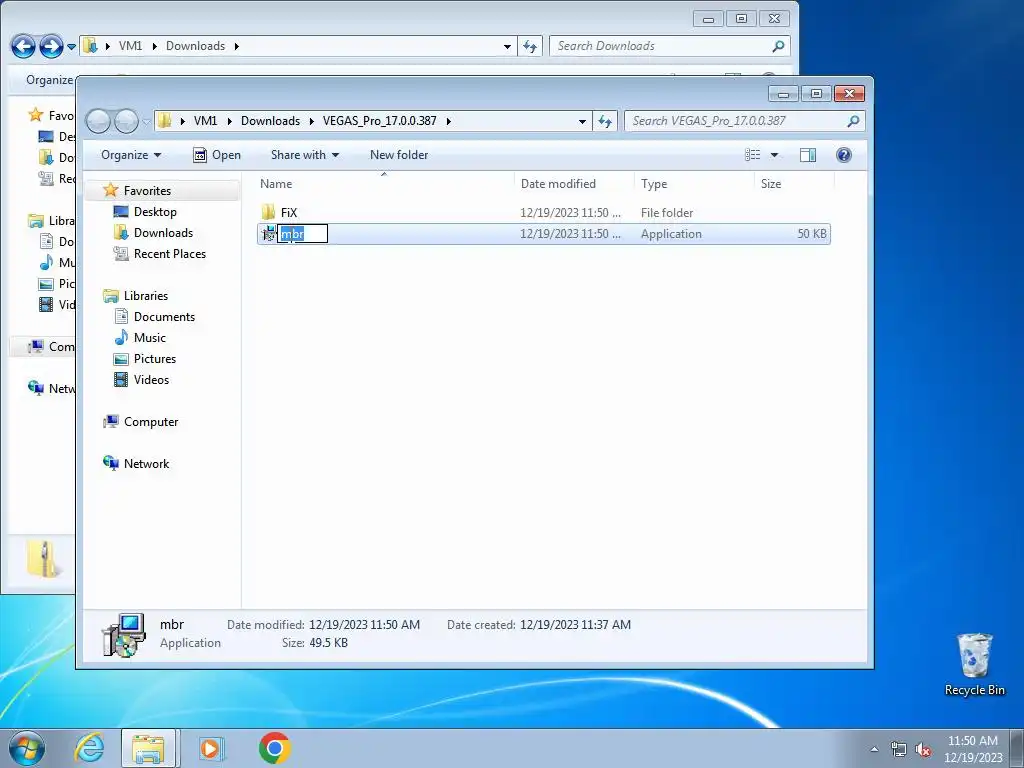Open the Videos library

[x=151, y=379]
